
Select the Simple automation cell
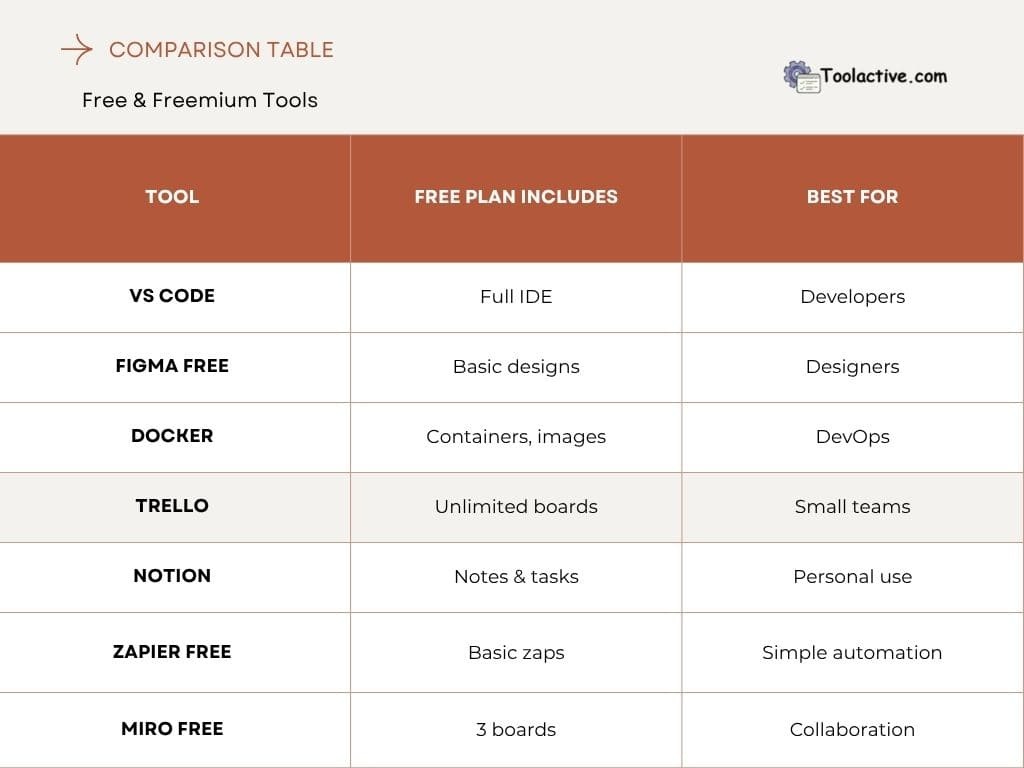coord(851,651)
